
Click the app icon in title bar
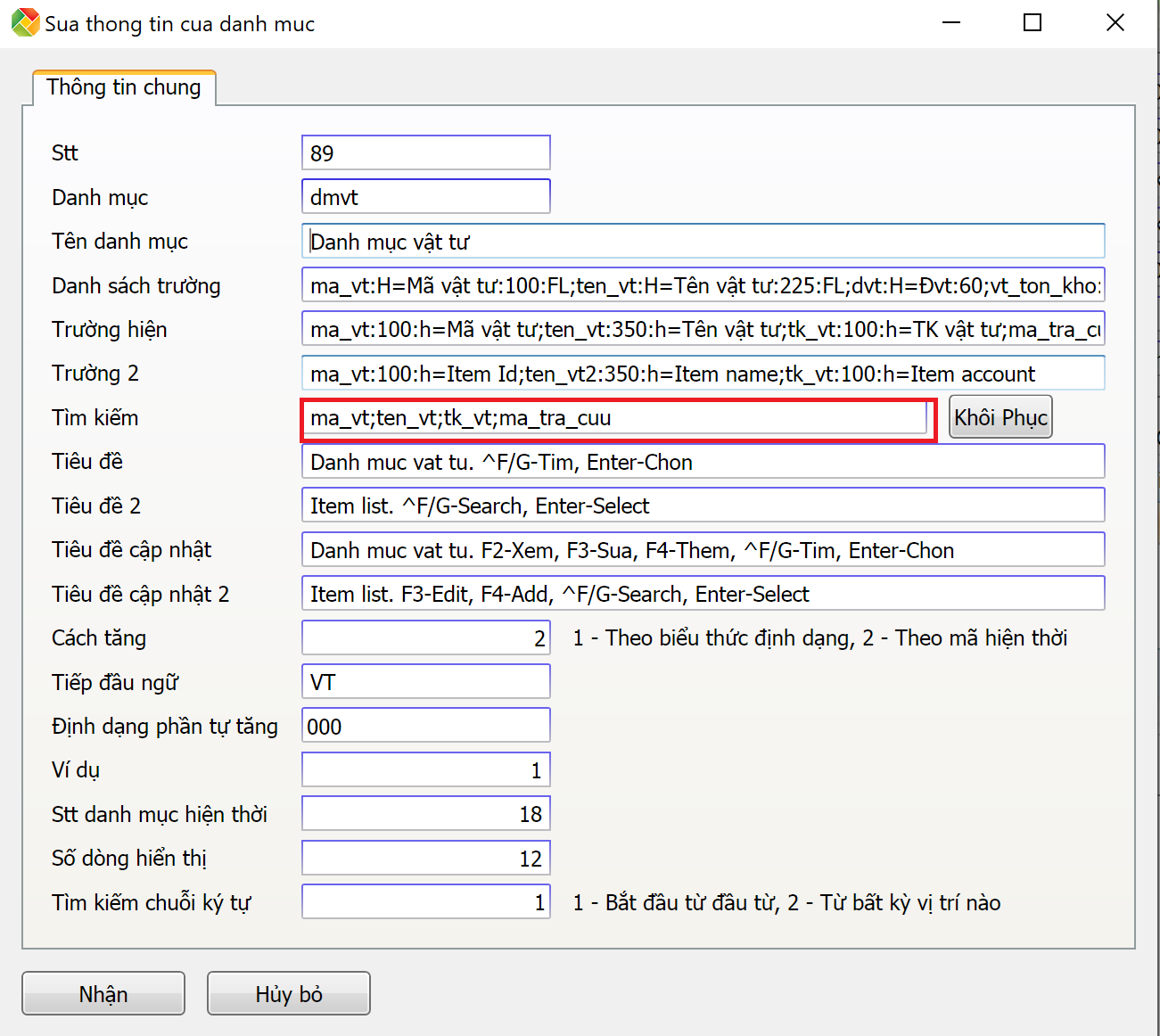[x=26, y=23]
